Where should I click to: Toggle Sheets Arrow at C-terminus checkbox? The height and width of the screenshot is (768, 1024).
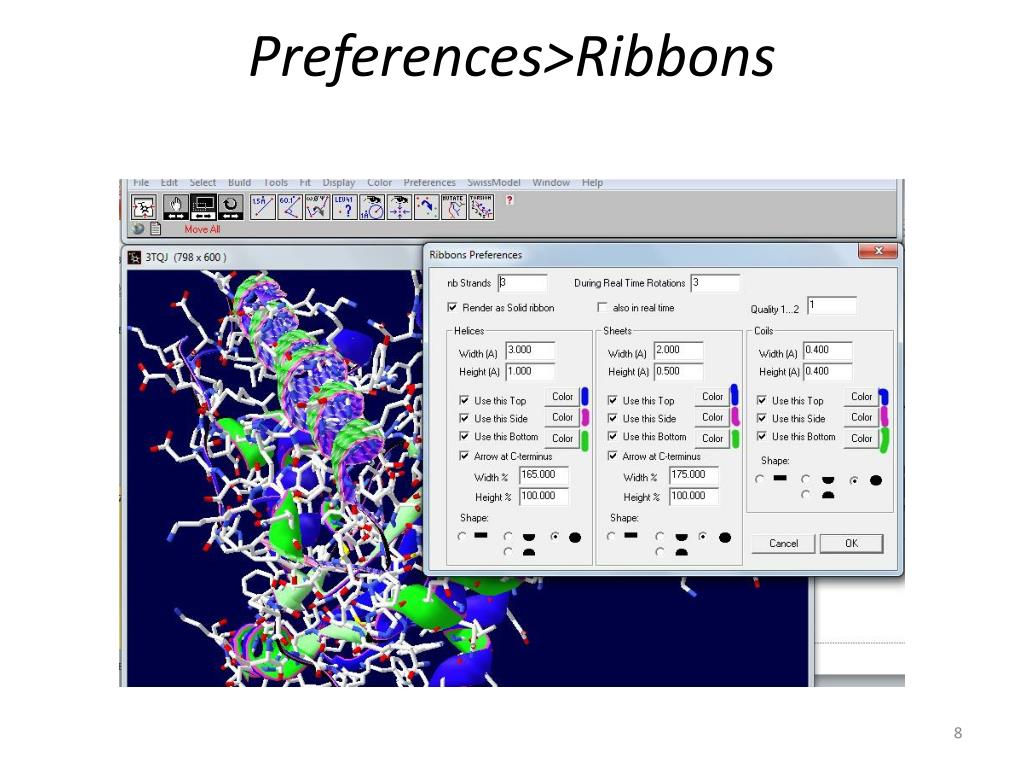[613, 456]
